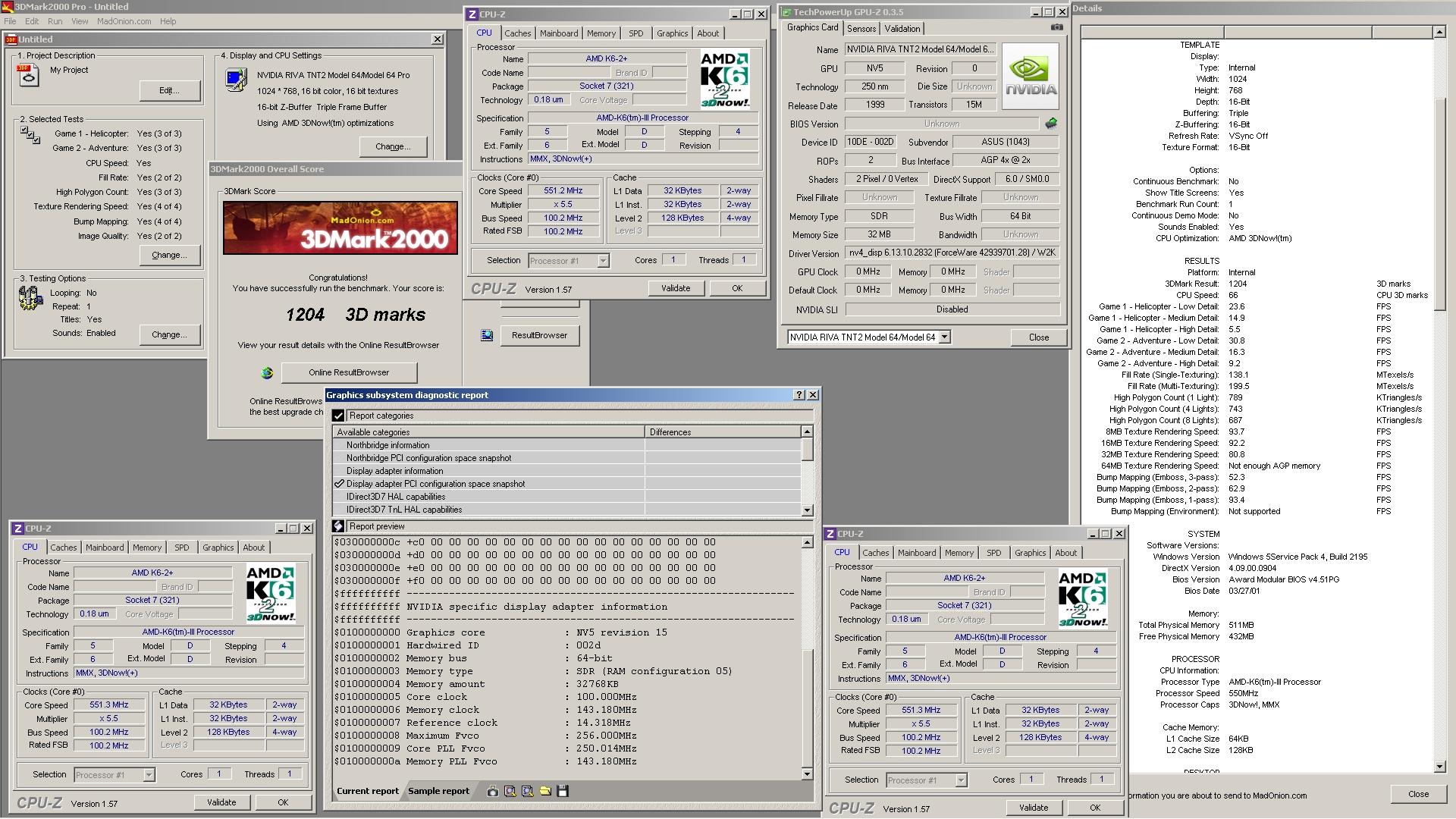Switch to Validation tab in GPU-Z
This screenshot has width=1456, height=819.
tap(902, 29)
